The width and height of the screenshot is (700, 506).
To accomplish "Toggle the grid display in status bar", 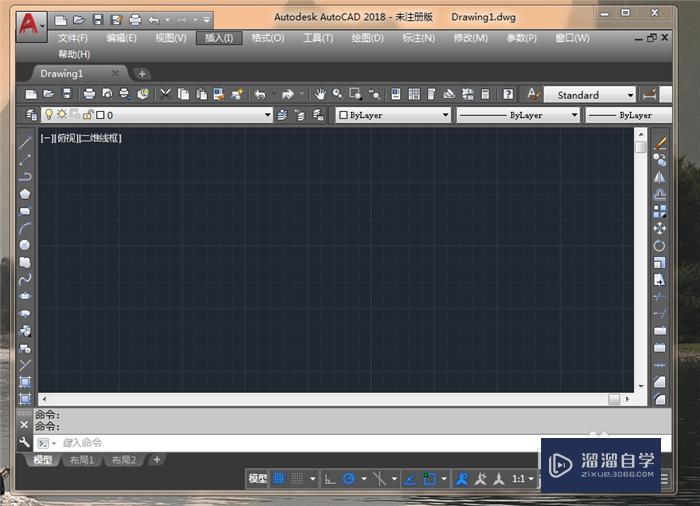I will pos(280,479).
